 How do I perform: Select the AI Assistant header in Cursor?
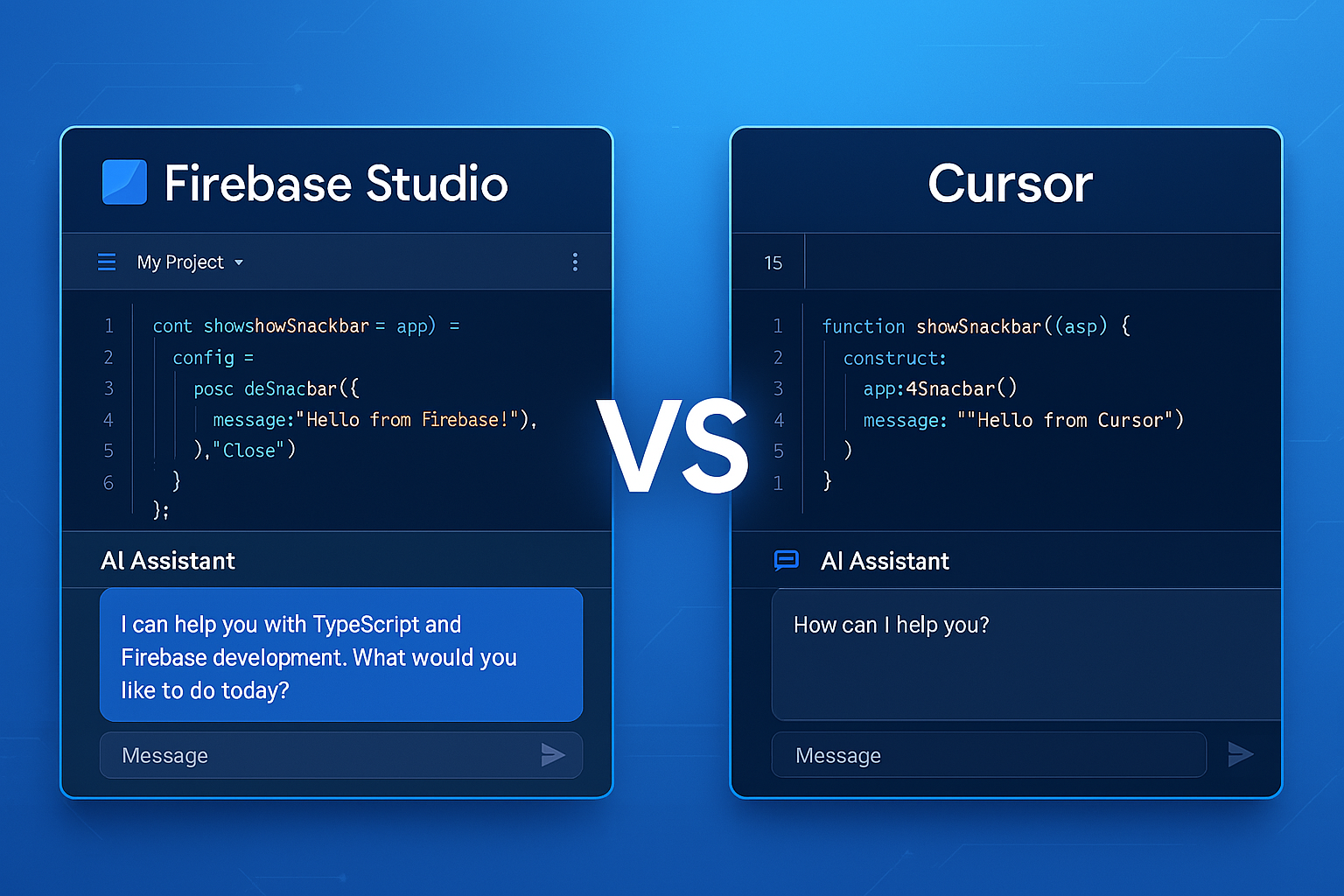pyautogui.click(x=885, y=561)
